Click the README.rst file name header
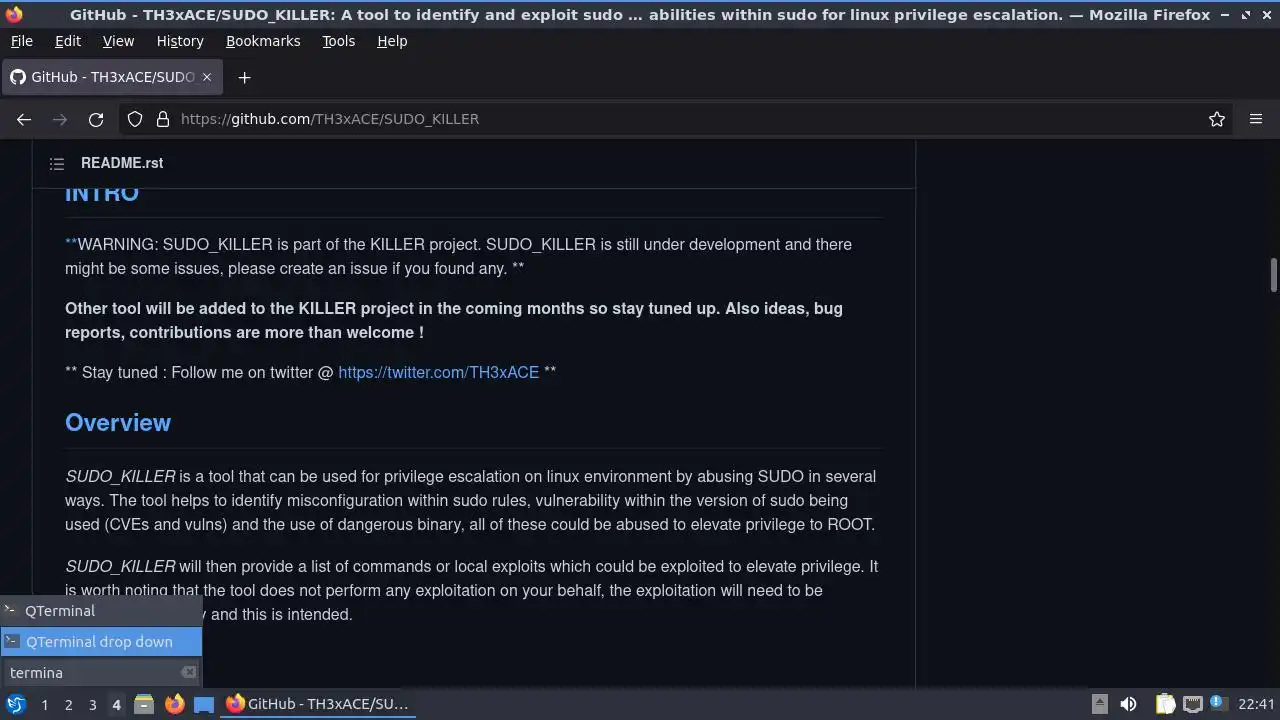Viewport: 1280px width, 720px height. point(122,163)
